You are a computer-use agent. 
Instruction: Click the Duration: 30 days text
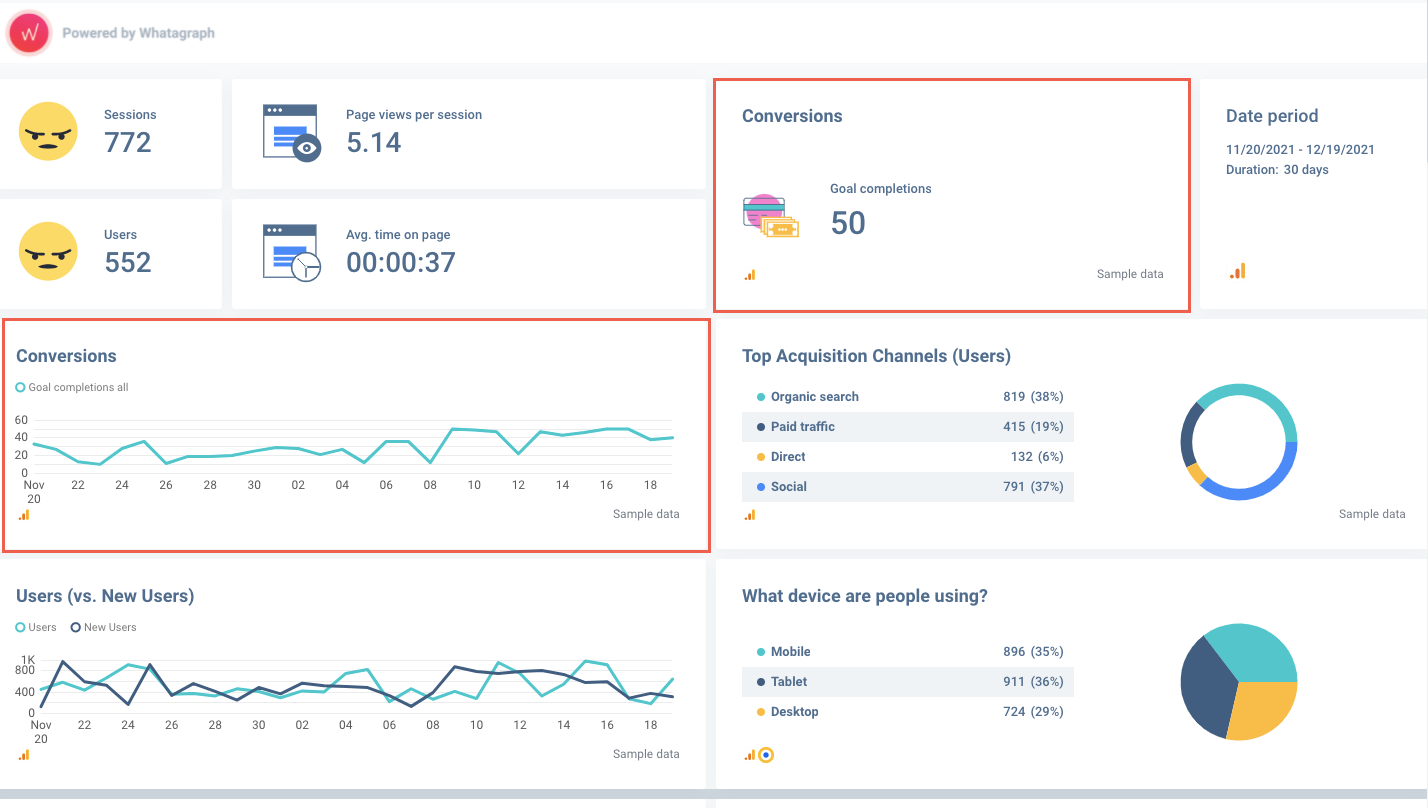tap(1277, 170)
